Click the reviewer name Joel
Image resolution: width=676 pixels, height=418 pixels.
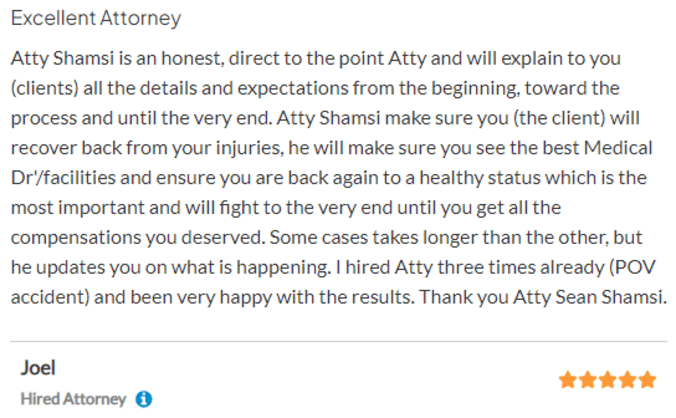pos(38,368)
